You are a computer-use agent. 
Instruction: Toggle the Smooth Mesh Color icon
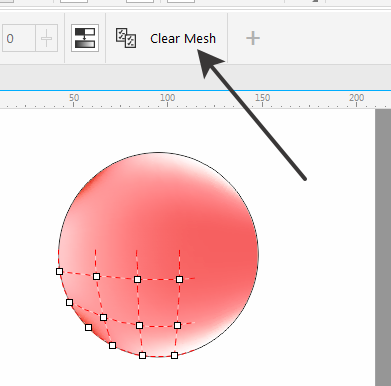tap(85, 38)
